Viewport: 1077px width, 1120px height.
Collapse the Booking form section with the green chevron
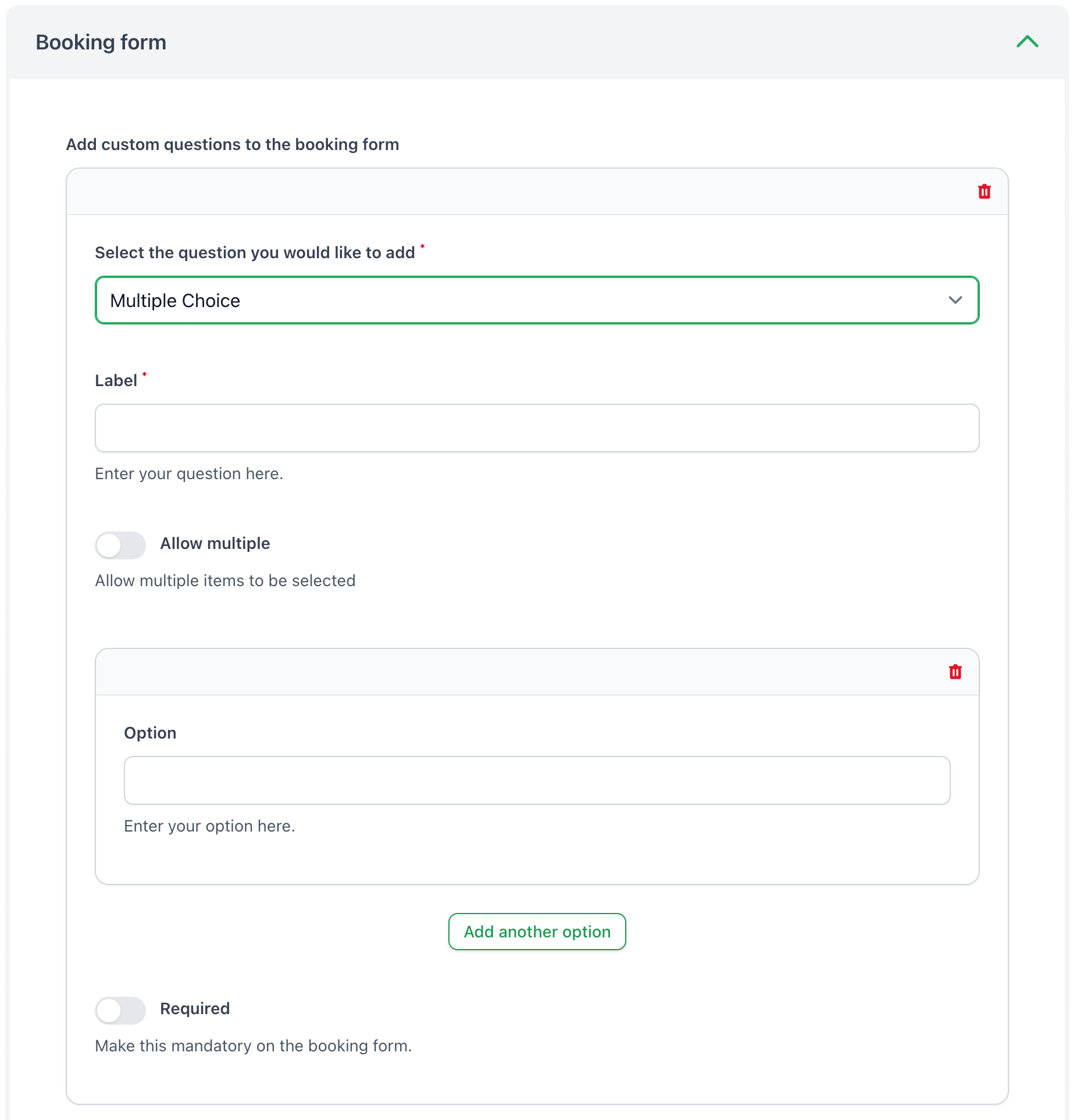(1027, 42)
